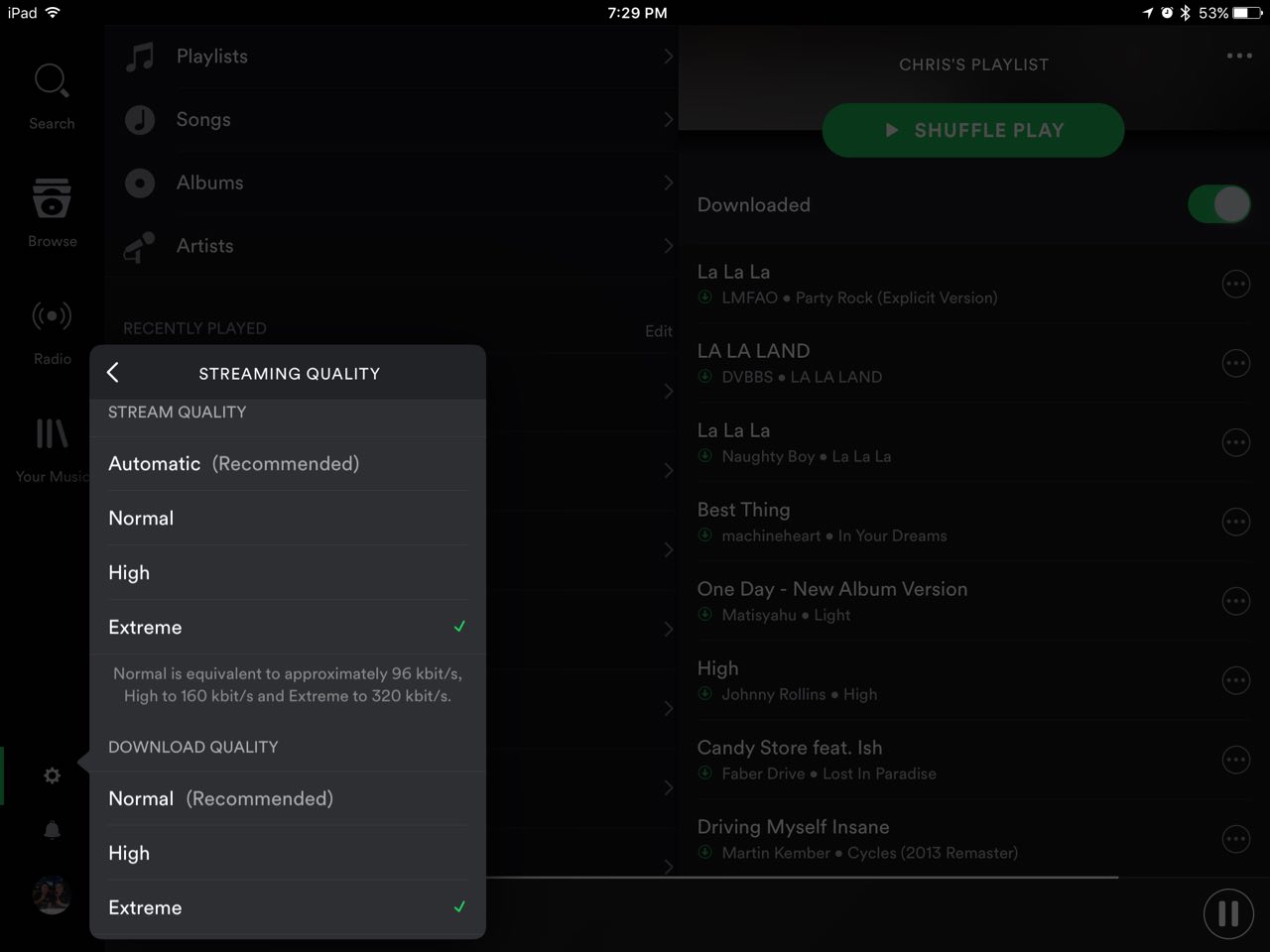
Task: Go back from Streaming Quality
Action: click(113, 373)
